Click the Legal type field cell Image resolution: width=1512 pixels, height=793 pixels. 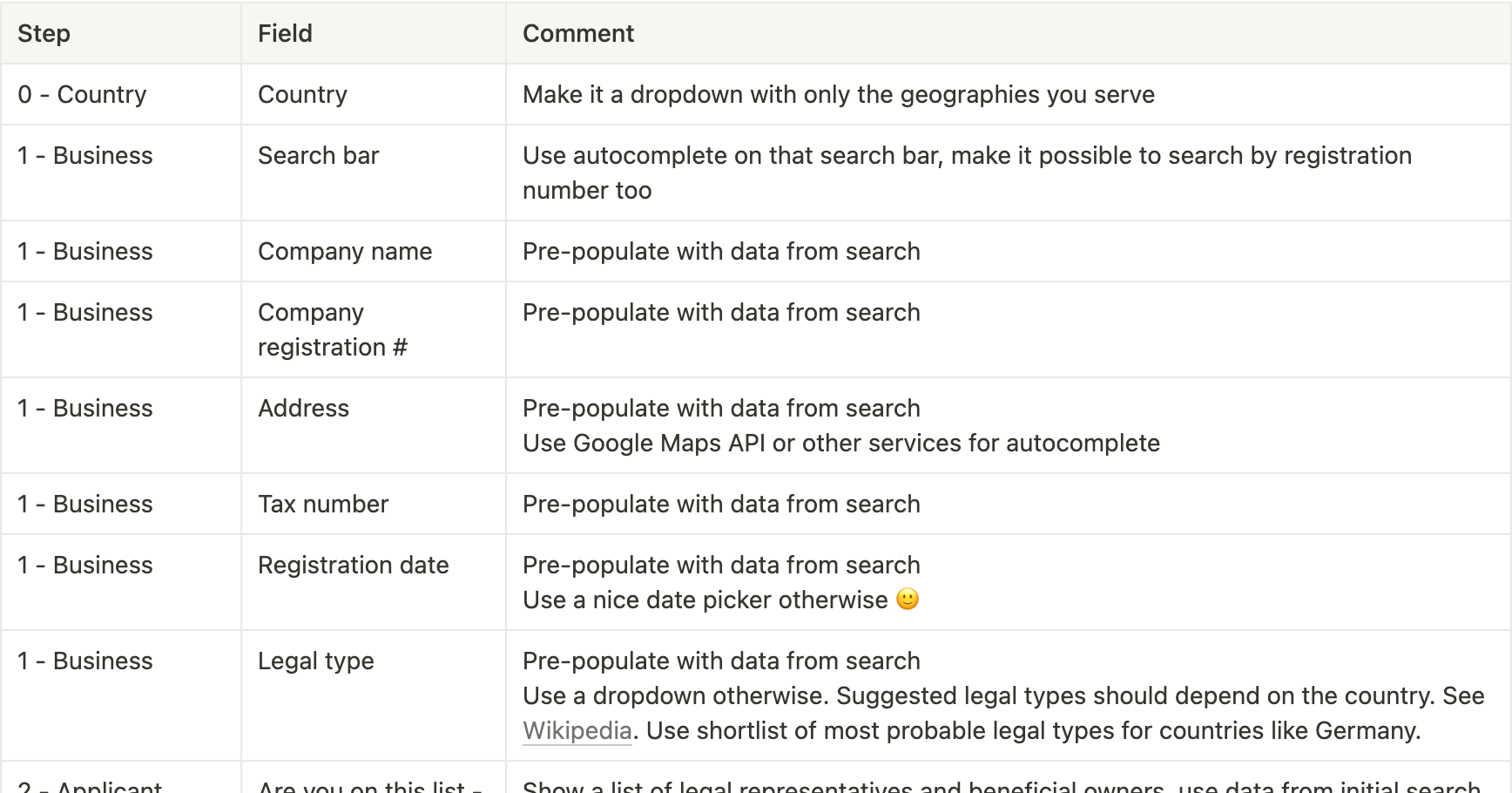click(x=373, y=695)
